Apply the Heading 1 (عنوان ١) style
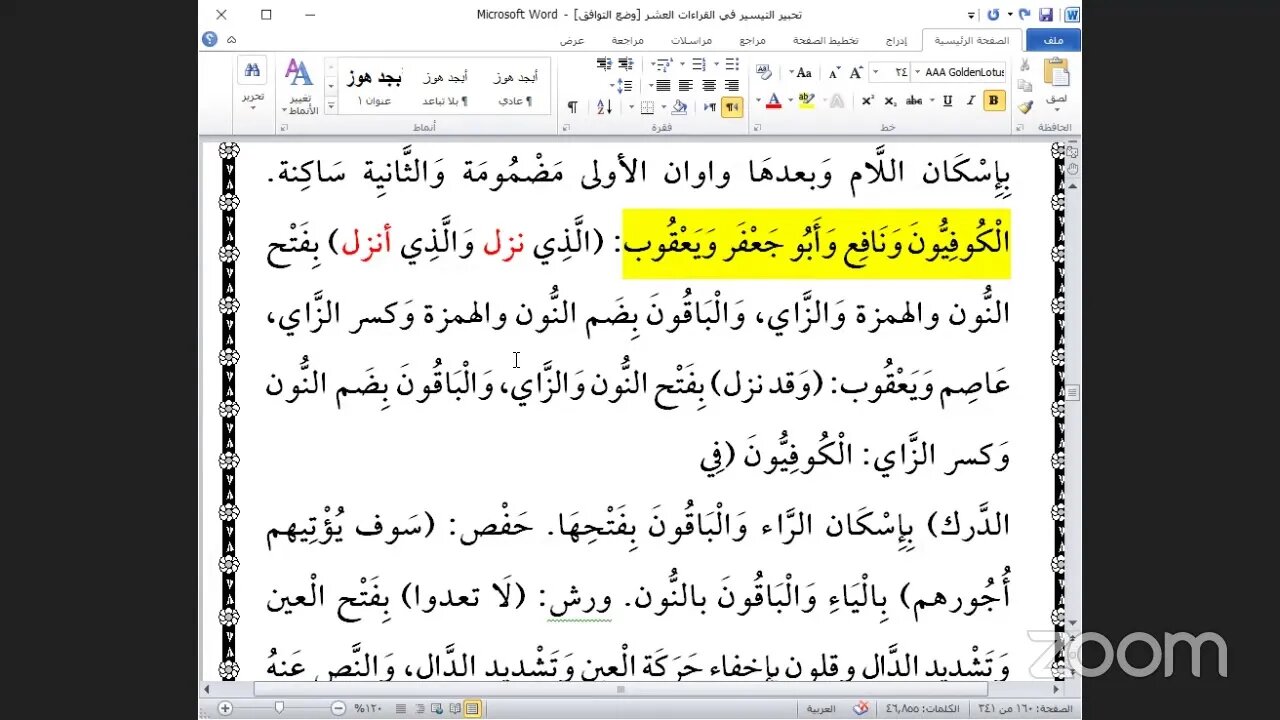 click(x=374, y=87)
